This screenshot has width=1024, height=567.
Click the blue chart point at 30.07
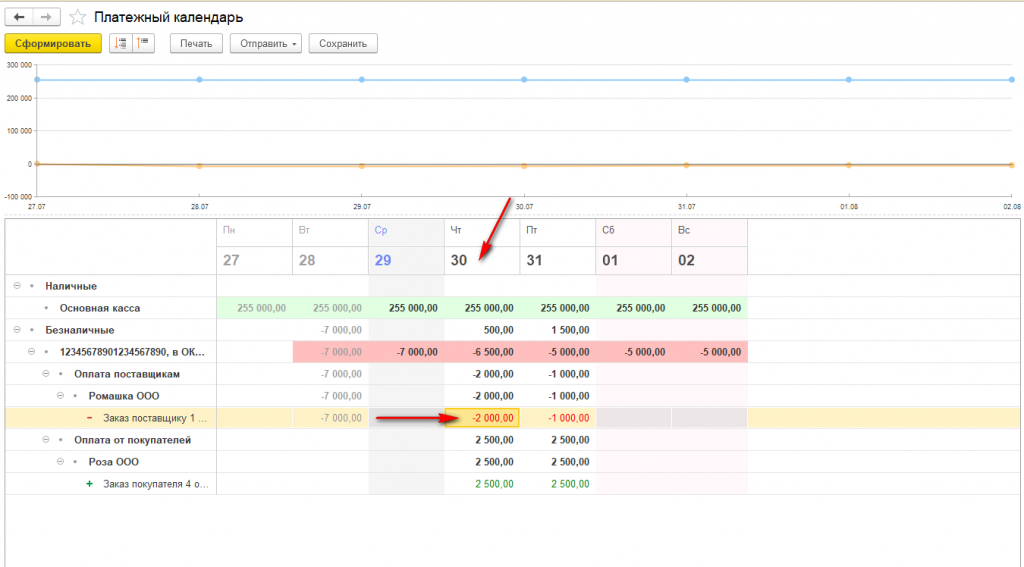point(524,80)
